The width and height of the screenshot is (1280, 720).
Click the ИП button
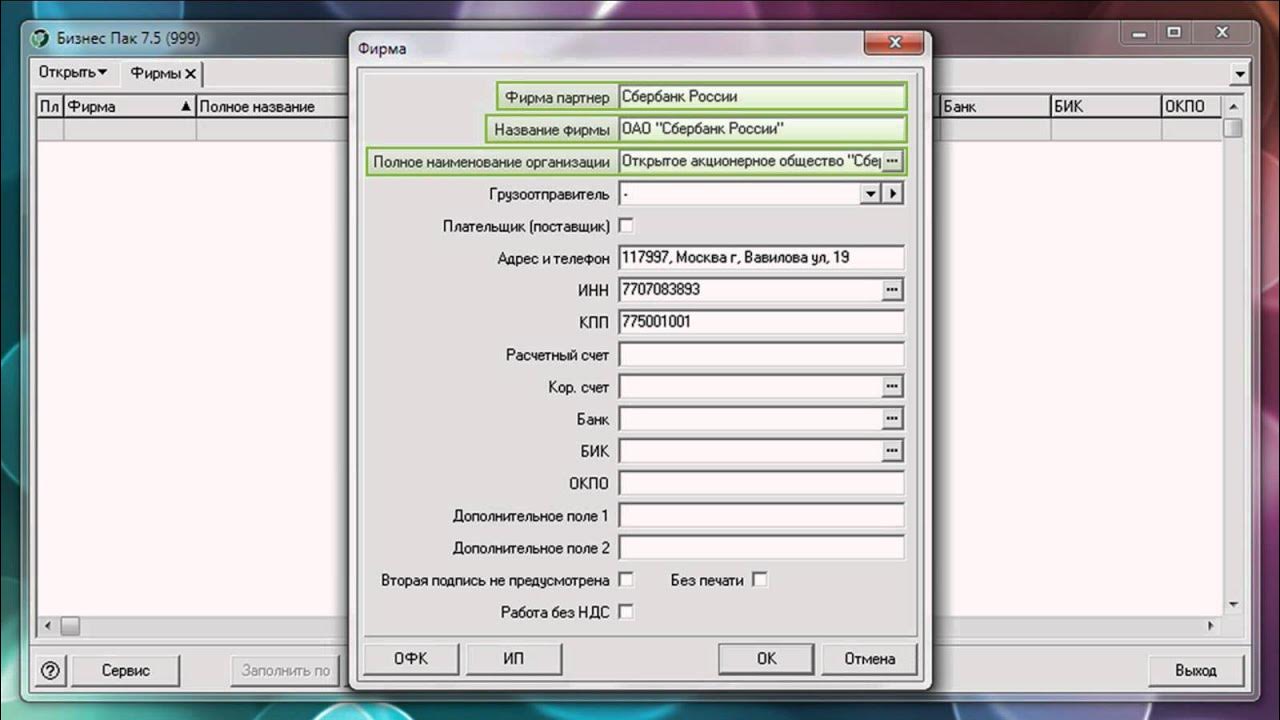(514, 658)
